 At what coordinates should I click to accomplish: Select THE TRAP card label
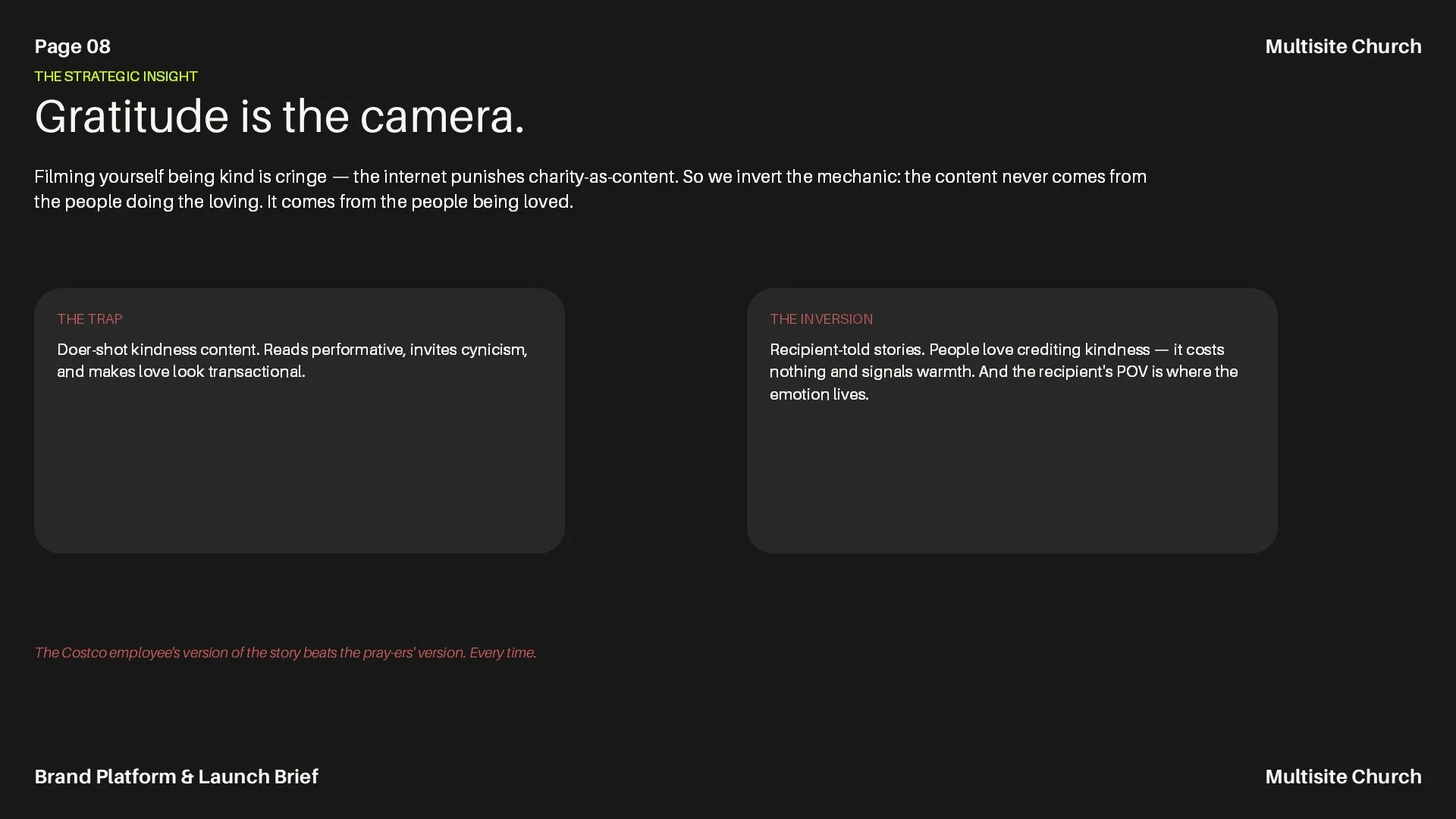pyautogui.click(x=89, y=319)
